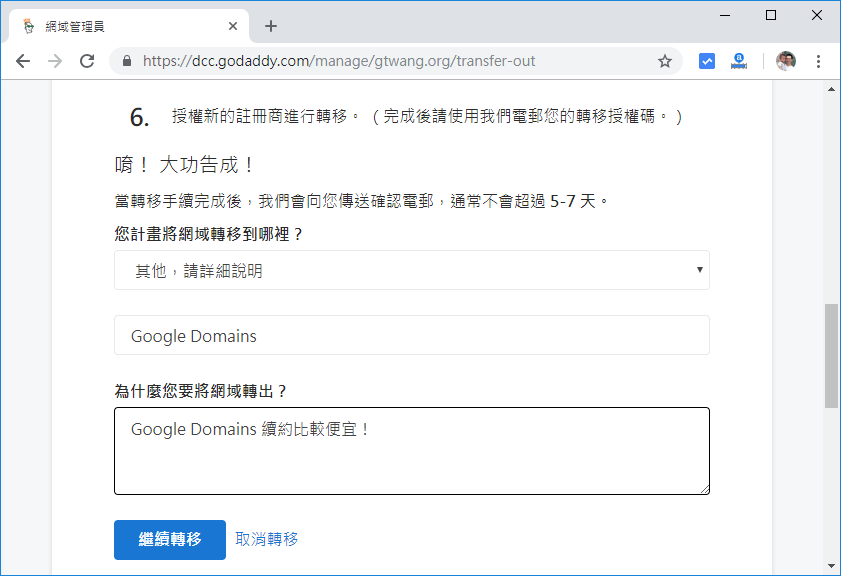Viewport: 841px width, 576px height.
Task: Open the Alexa 'a' extension icon
Action: (x=739, y=61)
